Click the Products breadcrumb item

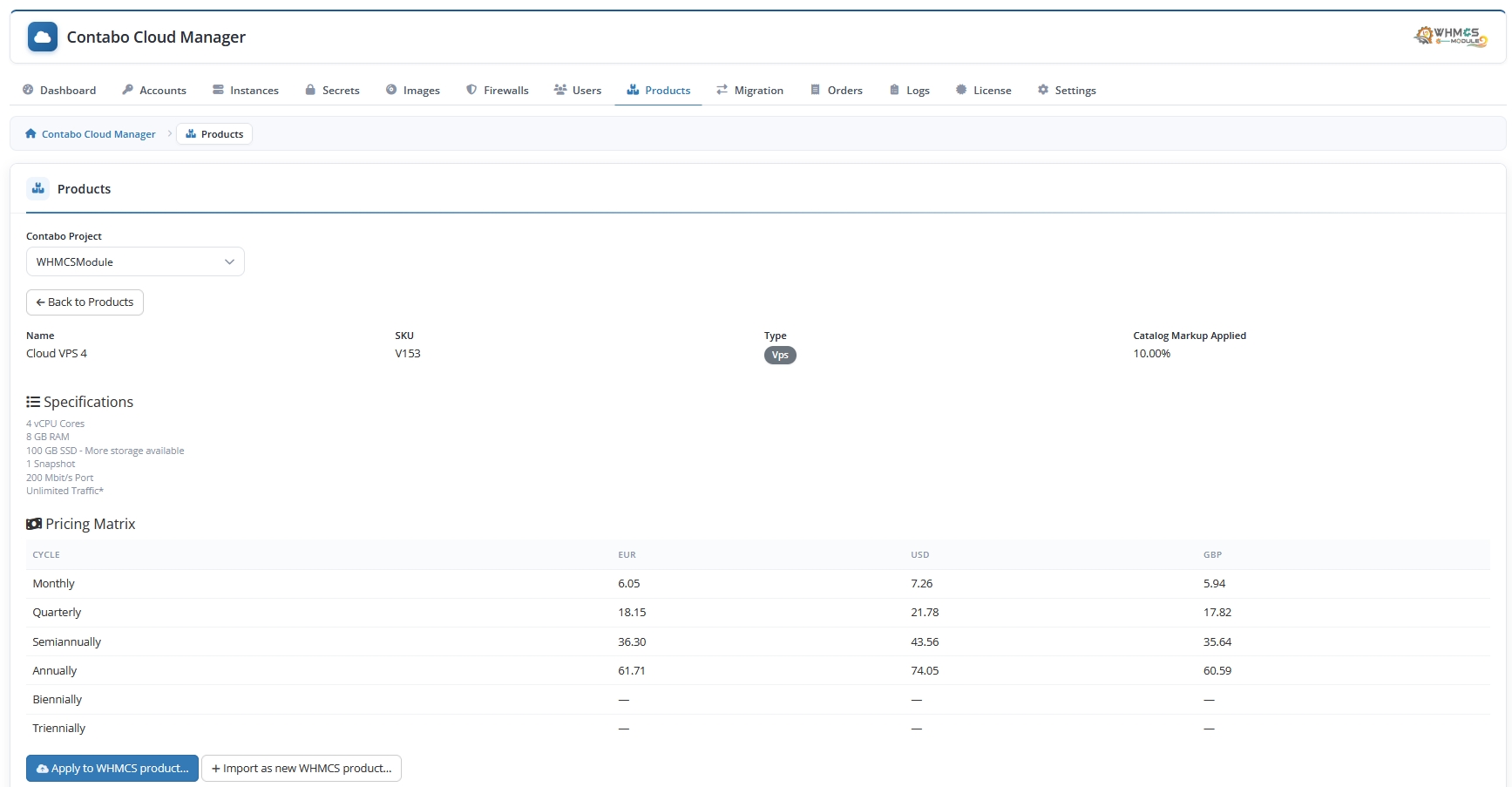coord(214,134)
